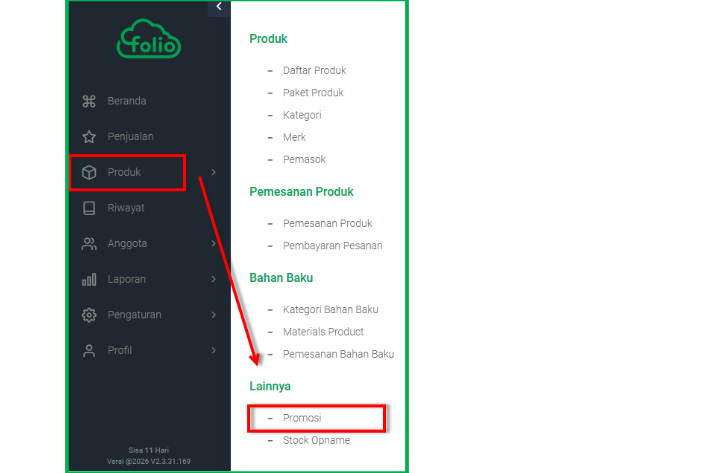The height and width of the screenshot is (473, 717).
Task: Click the Penjualan star icon
Action: (88, 136)
